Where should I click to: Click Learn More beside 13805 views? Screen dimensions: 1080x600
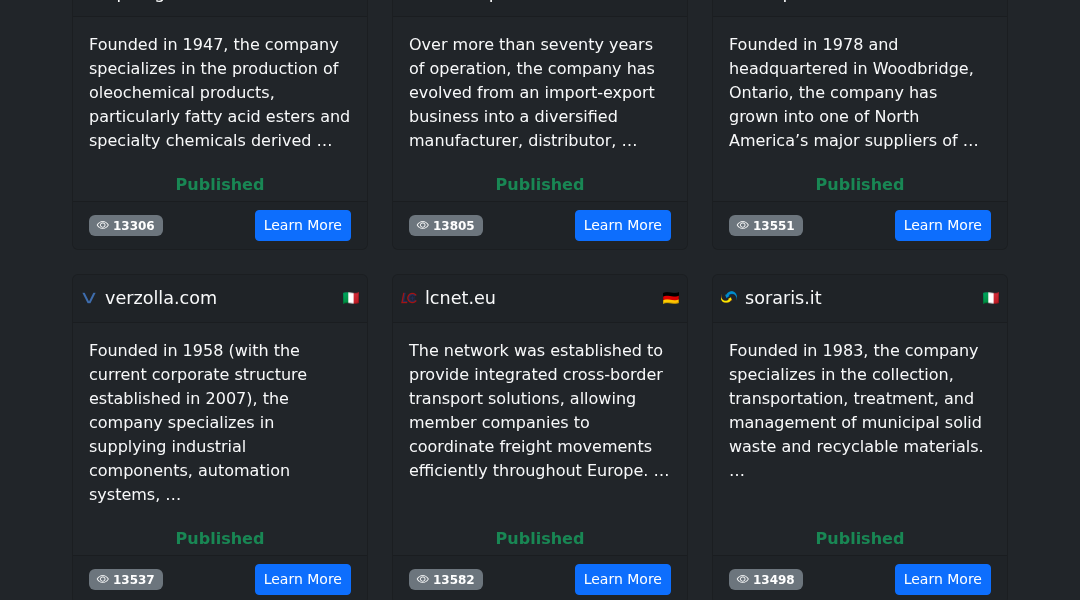tap(623, 225)
